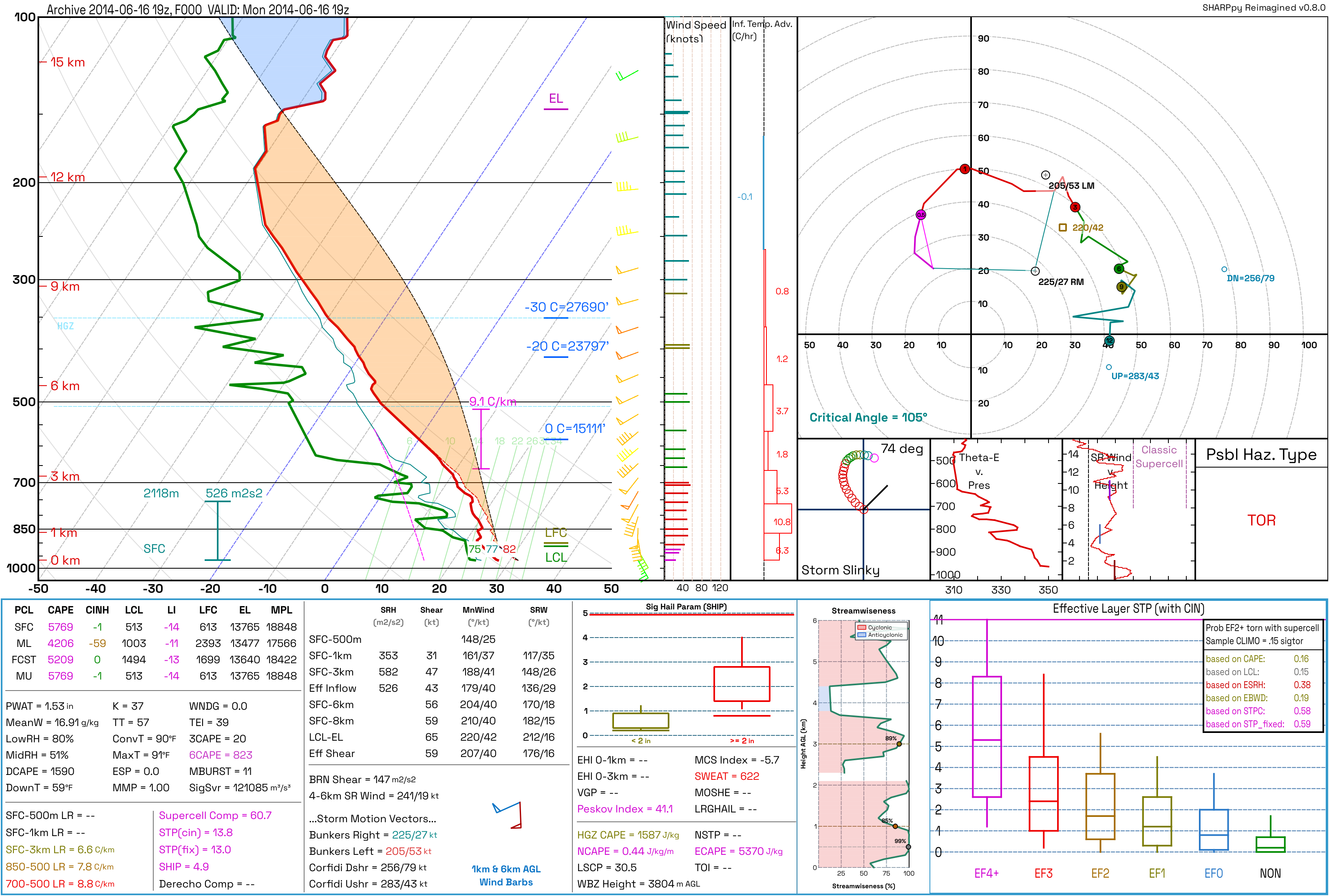Image resolution: width=1329 pixels, height=896 pixels.
Task: Click the STP(fix) = 13.0 text
Action: tap(195, 850)
